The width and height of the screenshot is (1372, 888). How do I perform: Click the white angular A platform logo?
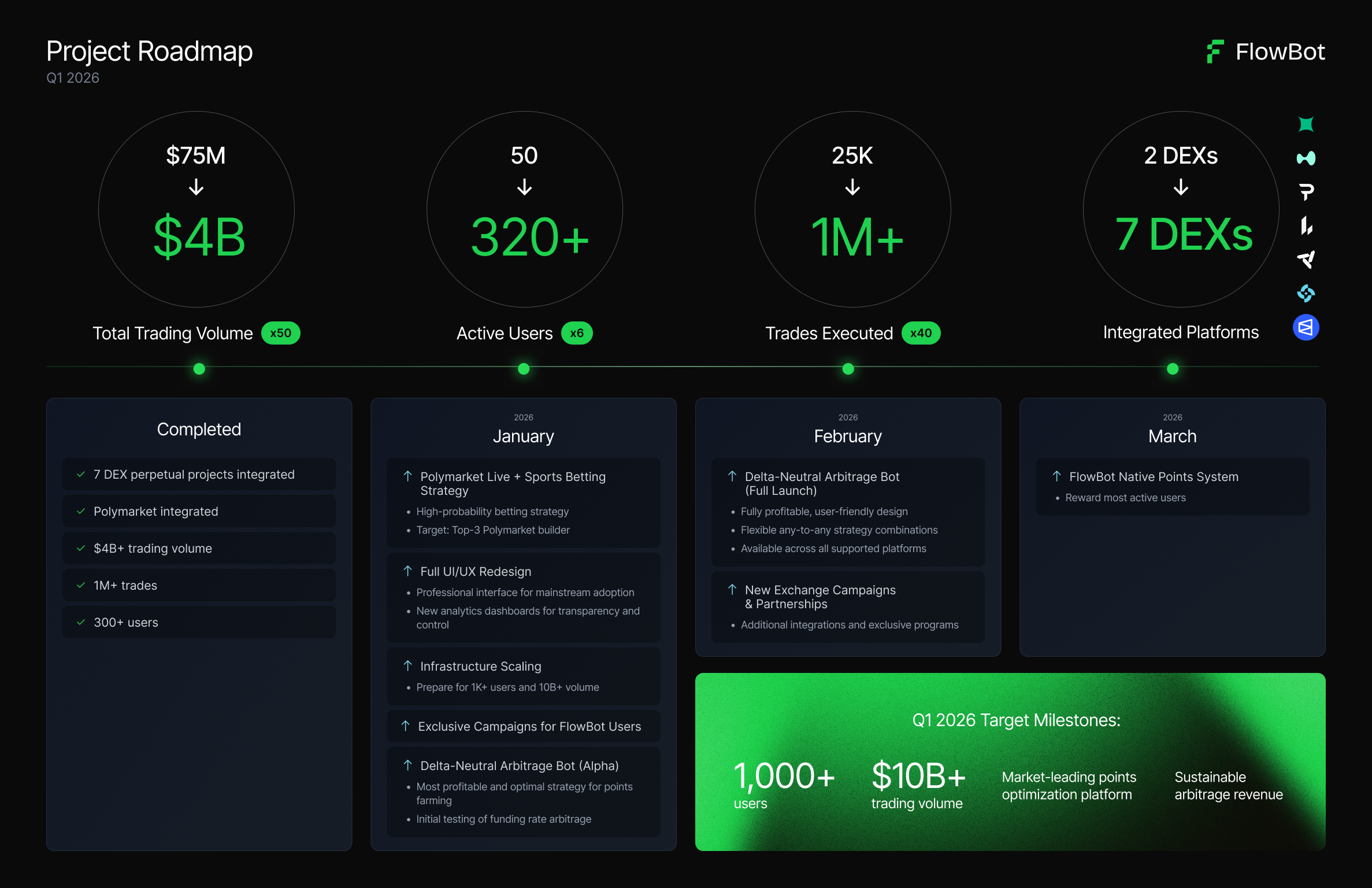point(1306,260)
